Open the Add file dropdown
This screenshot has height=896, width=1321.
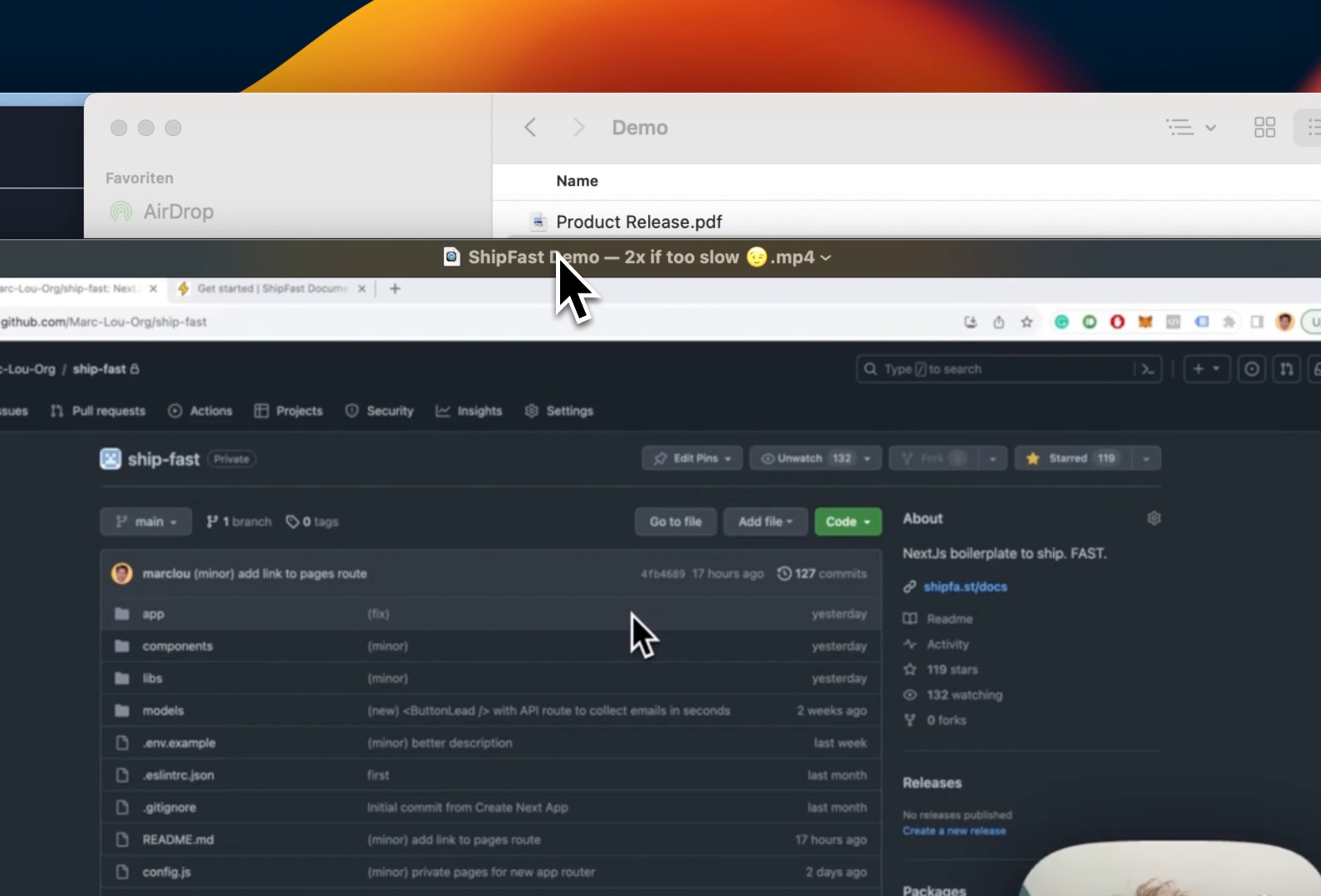click(x=765, y=522)
